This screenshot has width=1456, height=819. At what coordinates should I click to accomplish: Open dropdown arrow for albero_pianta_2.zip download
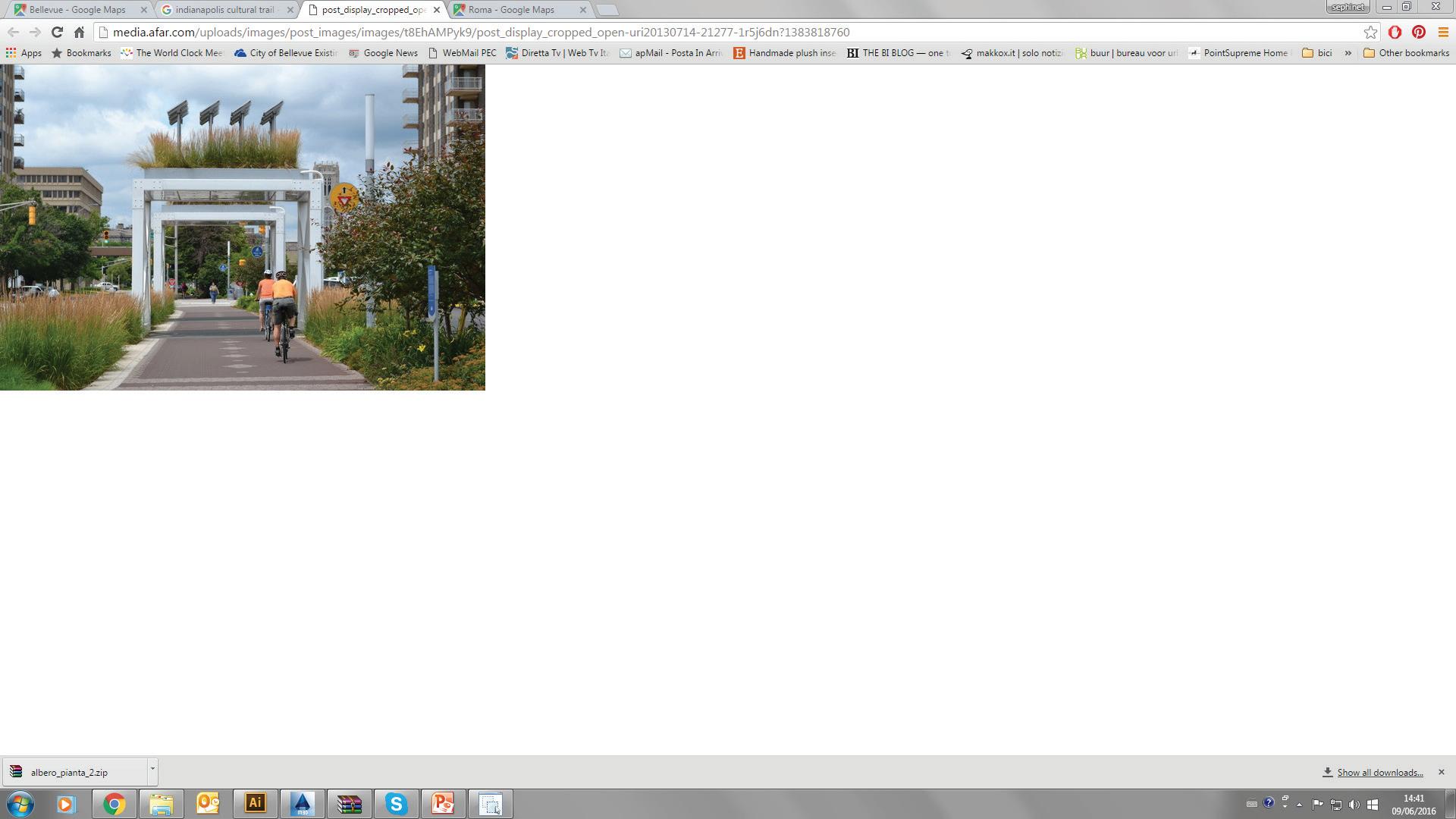(152, 769)
